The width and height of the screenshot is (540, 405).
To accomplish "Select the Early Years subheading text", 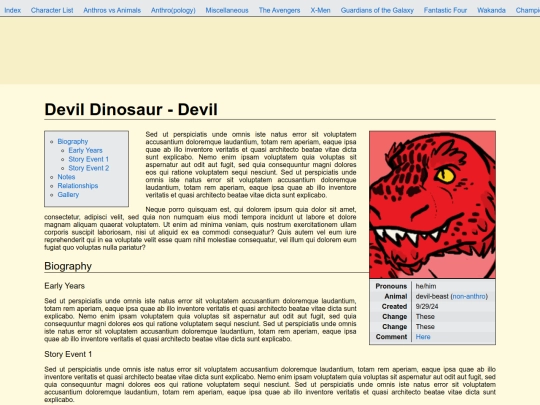I will [x=64, y=286].
